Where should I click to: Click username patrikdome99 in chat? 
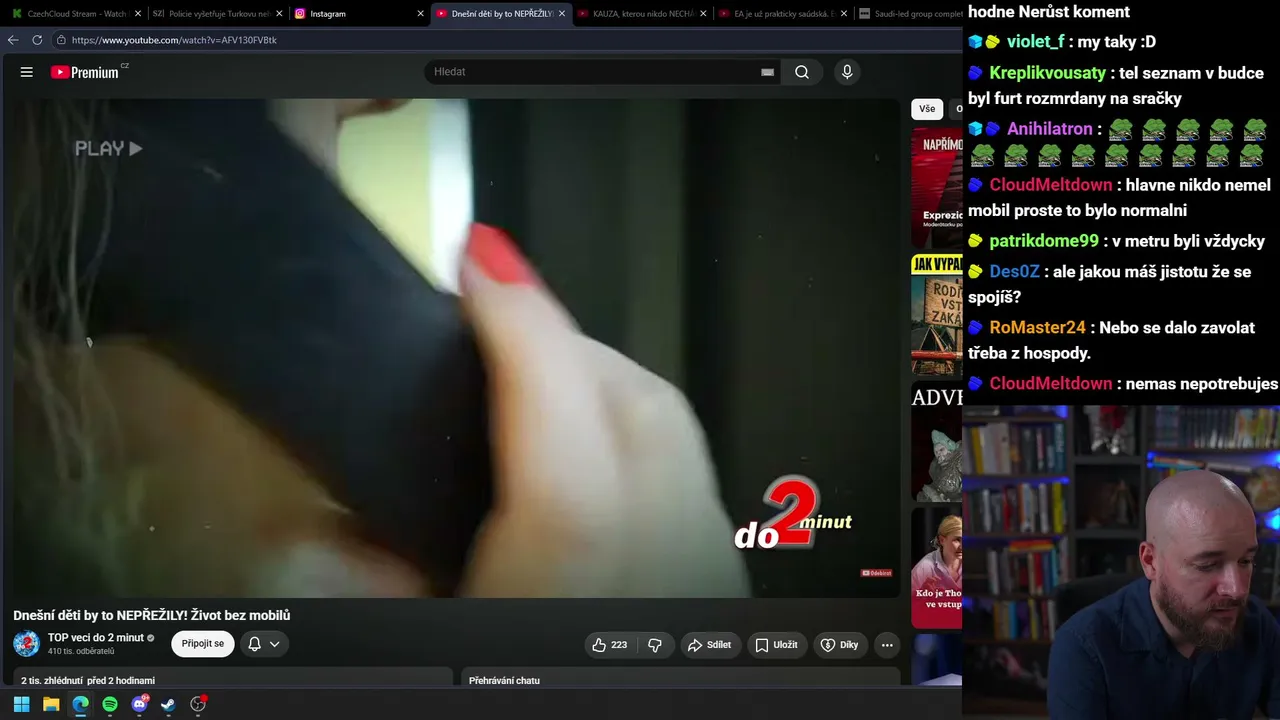click(x=1044, y=241)
